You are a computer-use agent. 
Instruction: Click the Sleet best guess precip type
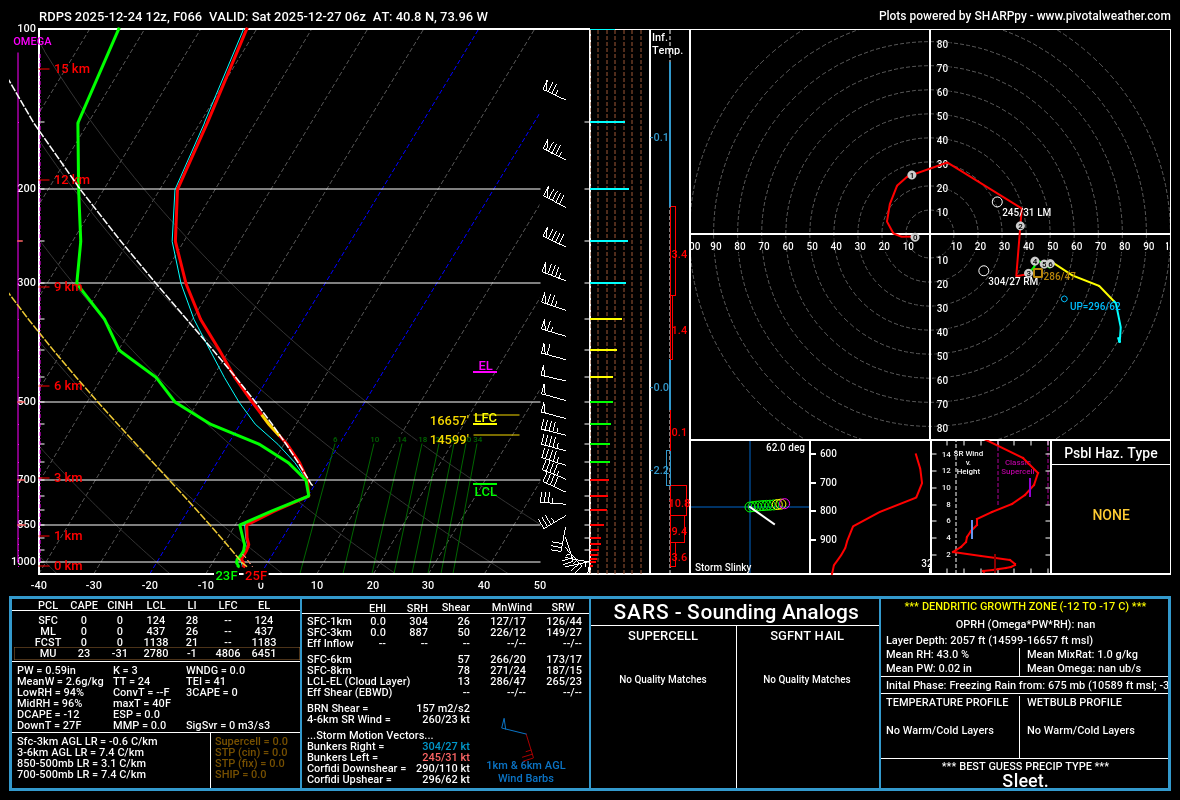point(1025,781)
